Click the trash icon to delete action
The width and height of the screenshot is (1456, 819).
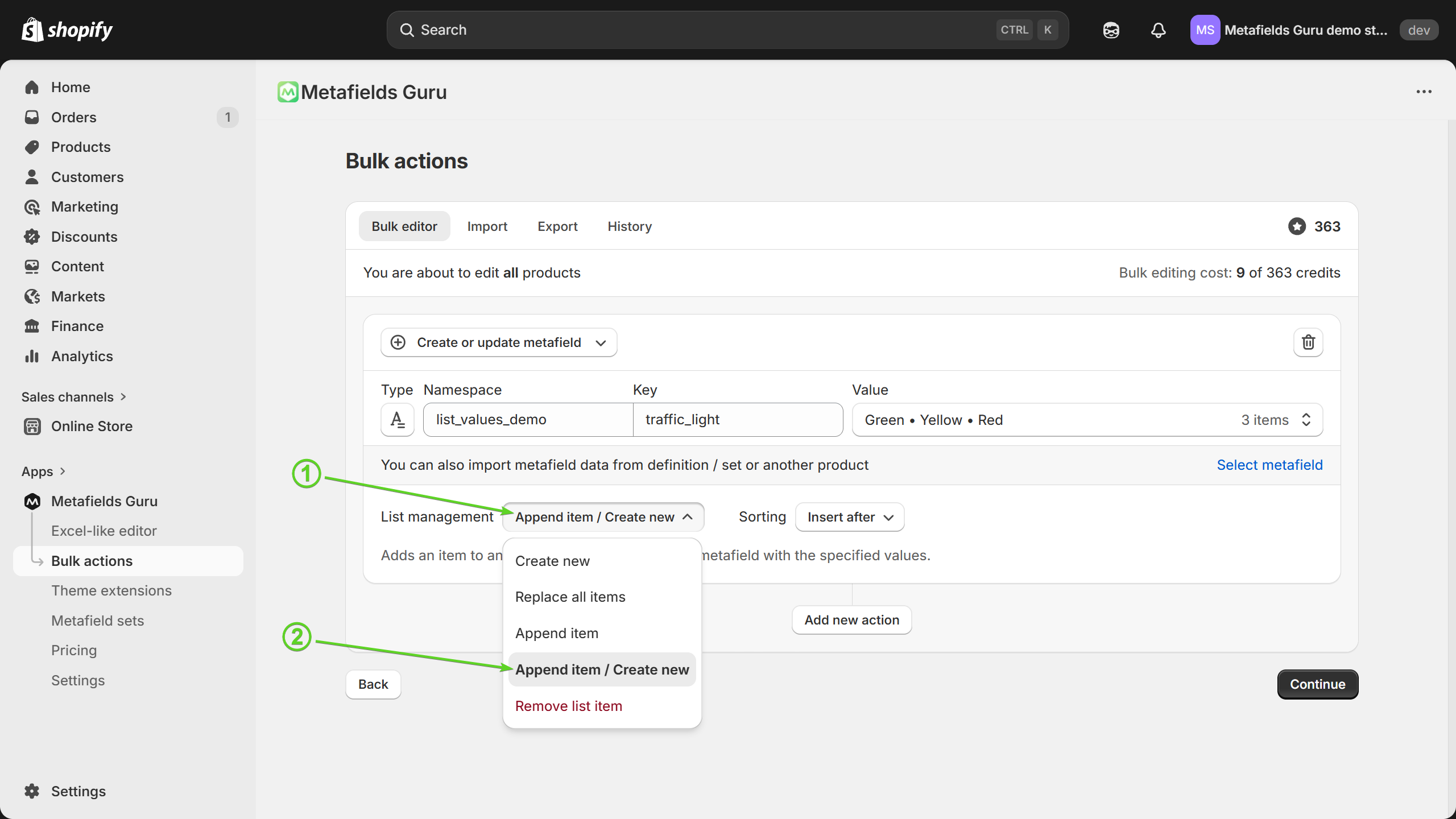[x=1308, y=342]
